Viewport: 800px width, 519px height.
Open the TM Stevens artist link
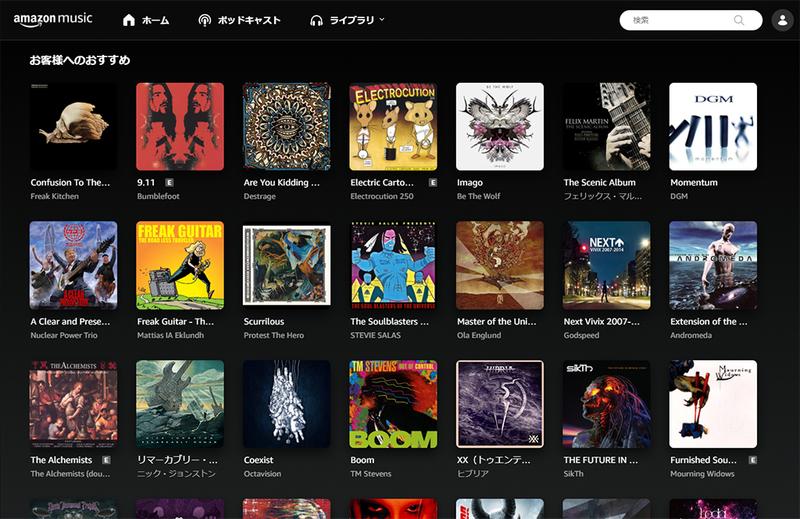tap(370, 474)
